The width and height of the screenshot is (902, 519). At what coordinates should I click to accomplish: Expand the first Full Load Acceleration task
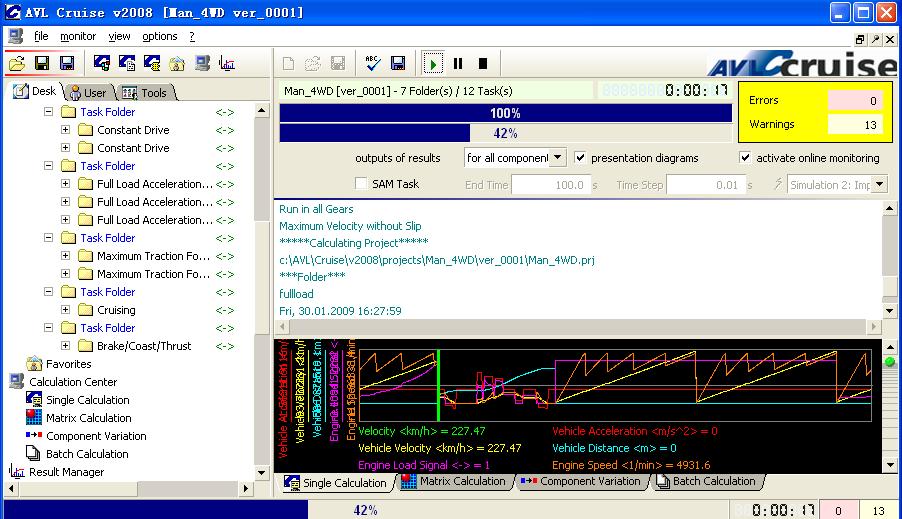66,184
